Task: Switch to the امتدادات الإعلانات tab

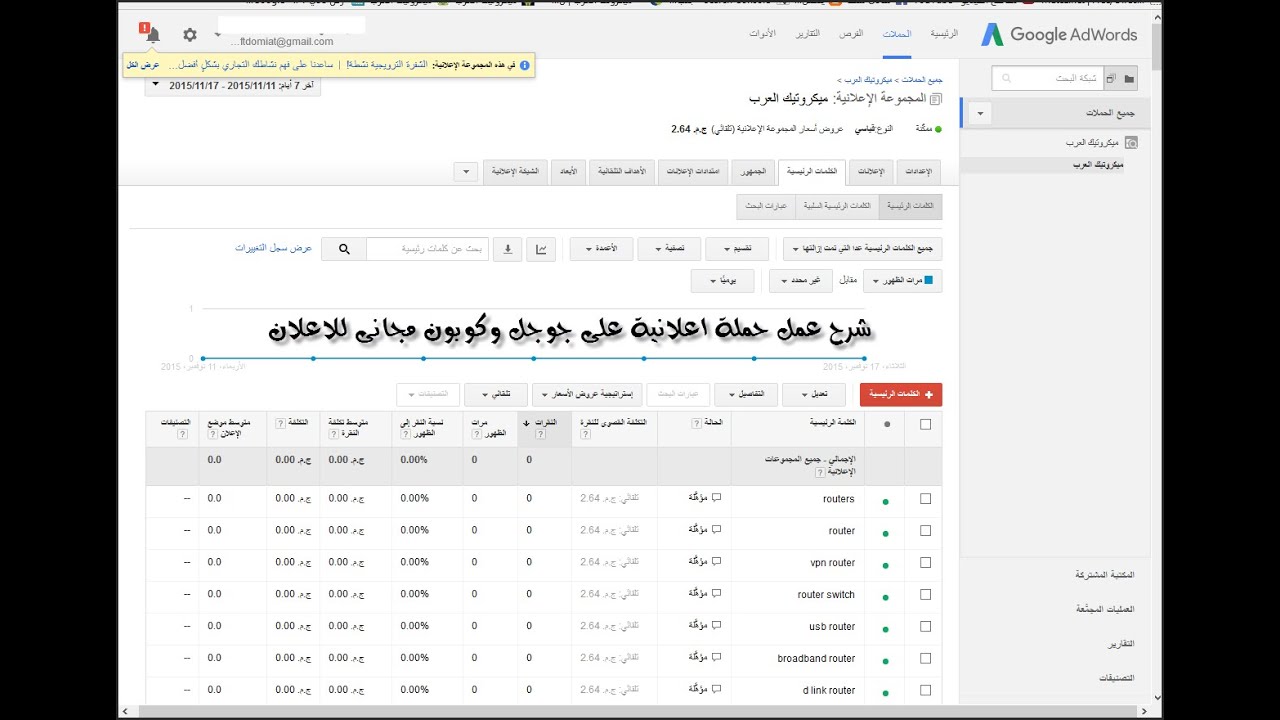Action: (x=694, y=172)
